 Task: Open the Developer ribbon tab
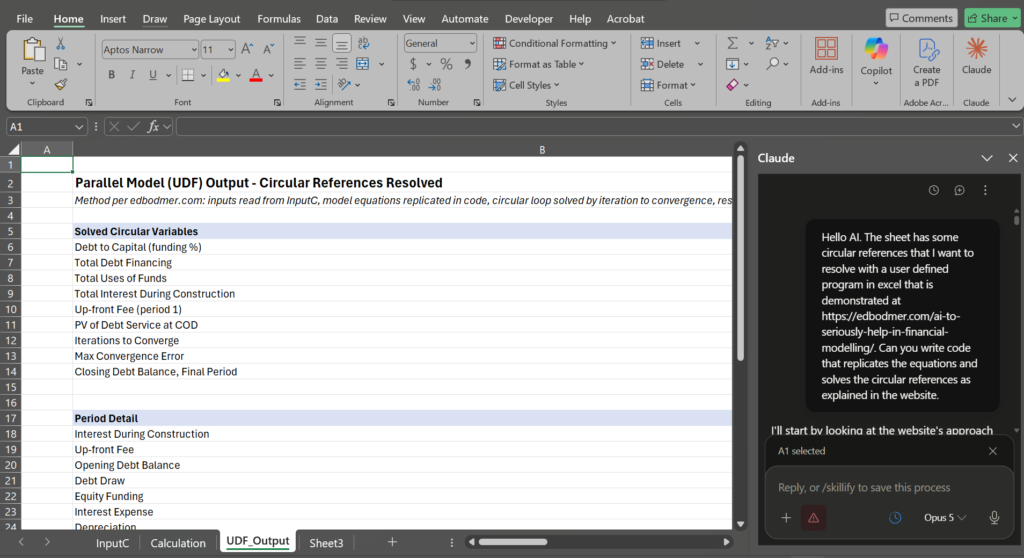click(529, 19)
